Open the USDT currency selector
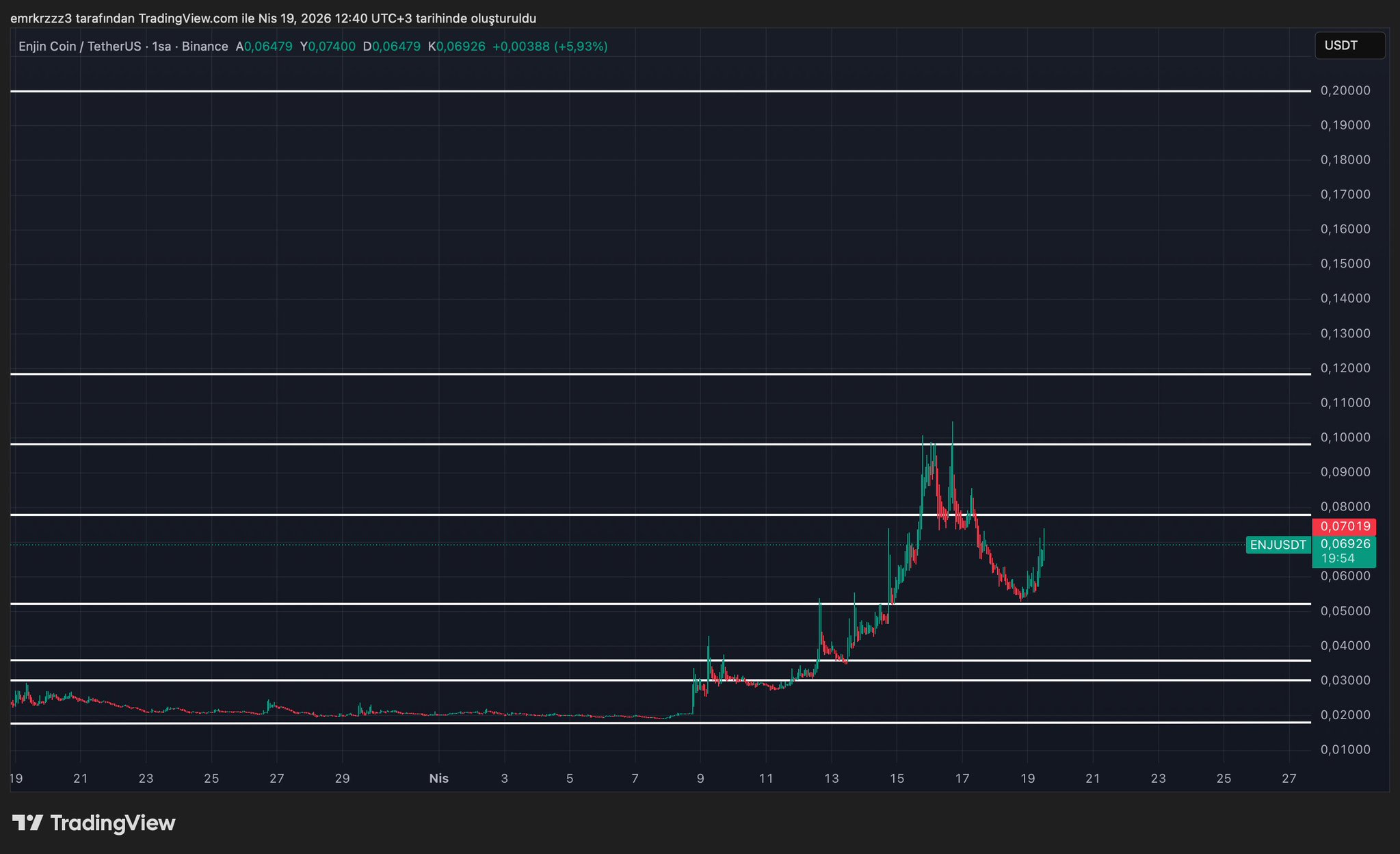The image size is (1400, 854). point(1349,46)
